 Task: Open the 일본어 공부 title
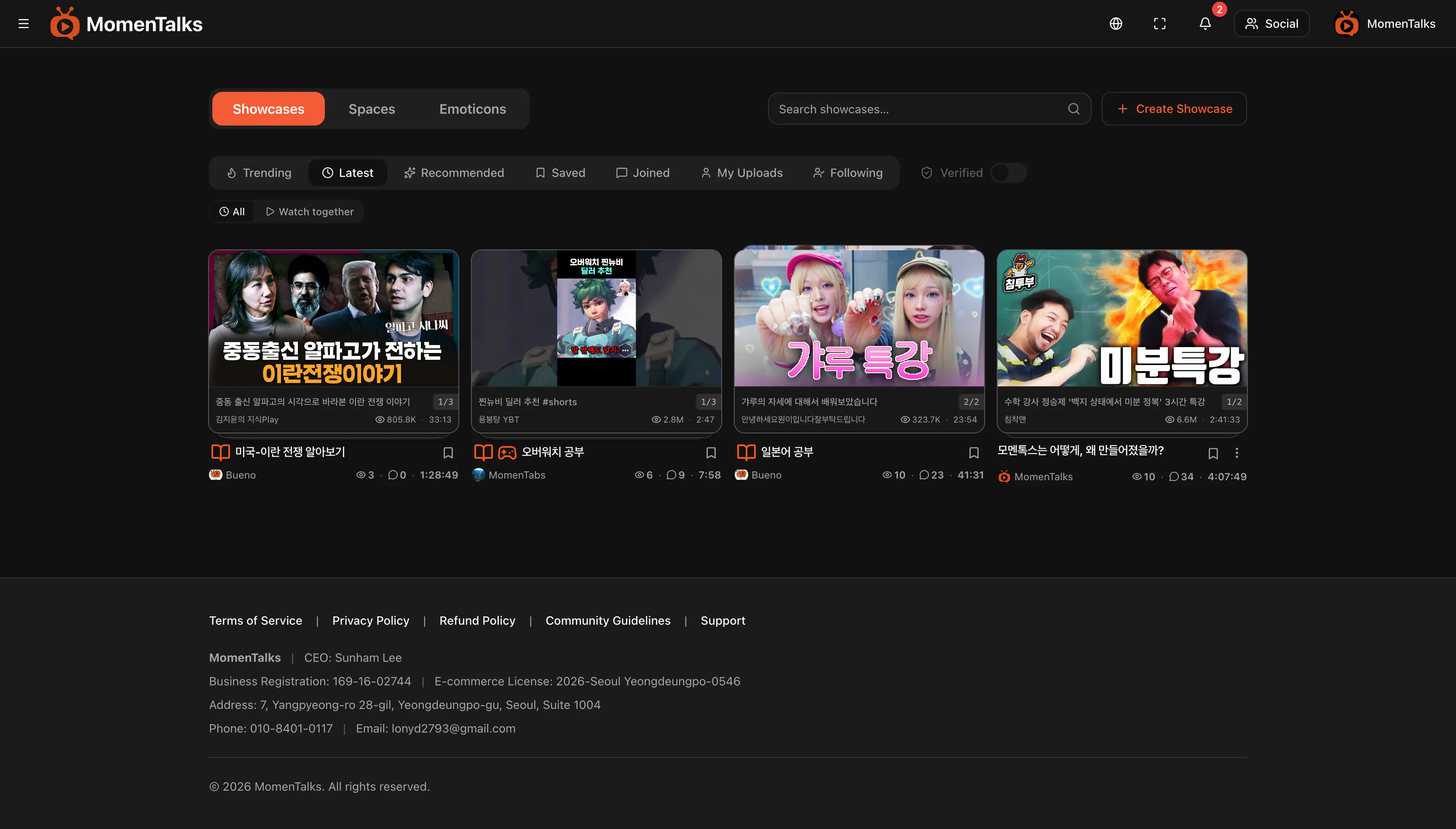[787, 452]
